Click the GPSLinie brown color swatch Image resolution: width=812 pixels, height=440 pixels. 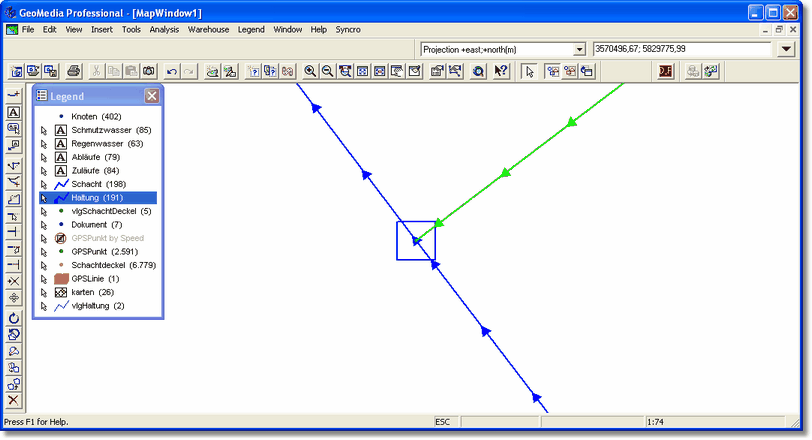[x=60, y=279]
